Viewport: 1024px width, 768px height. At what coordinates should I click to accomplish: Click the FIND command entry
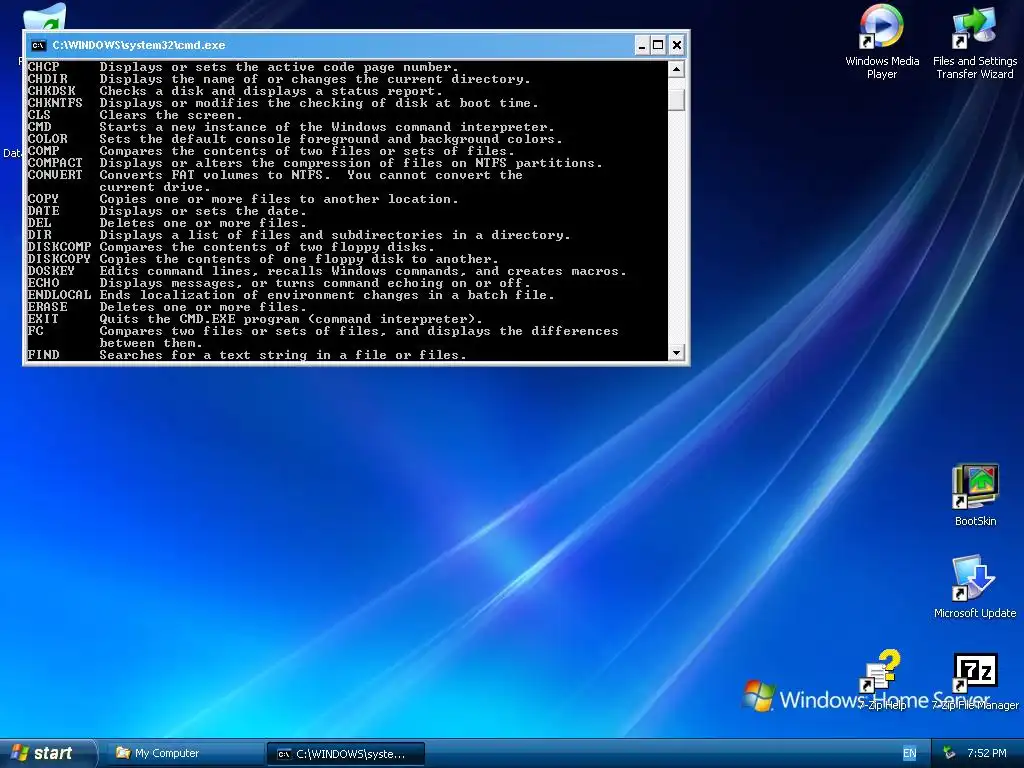tap(248, 355)
